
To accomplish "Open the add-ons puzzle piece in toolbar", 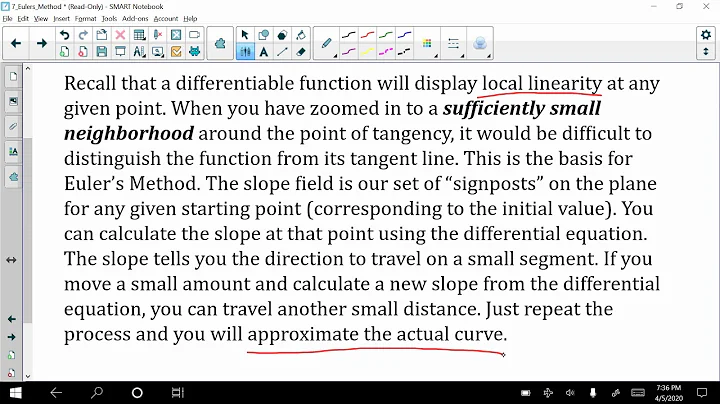I will (220, 44).
